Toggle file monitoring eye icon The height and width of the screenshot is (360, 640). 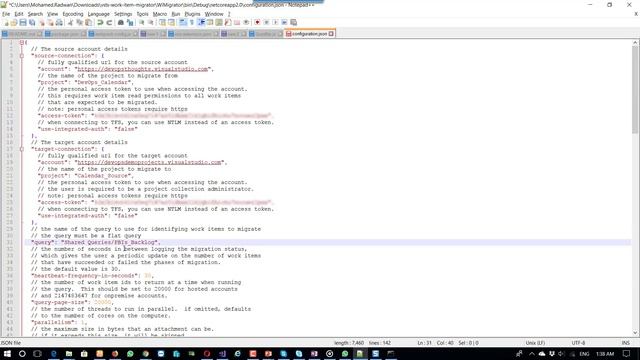coord(247,22)
